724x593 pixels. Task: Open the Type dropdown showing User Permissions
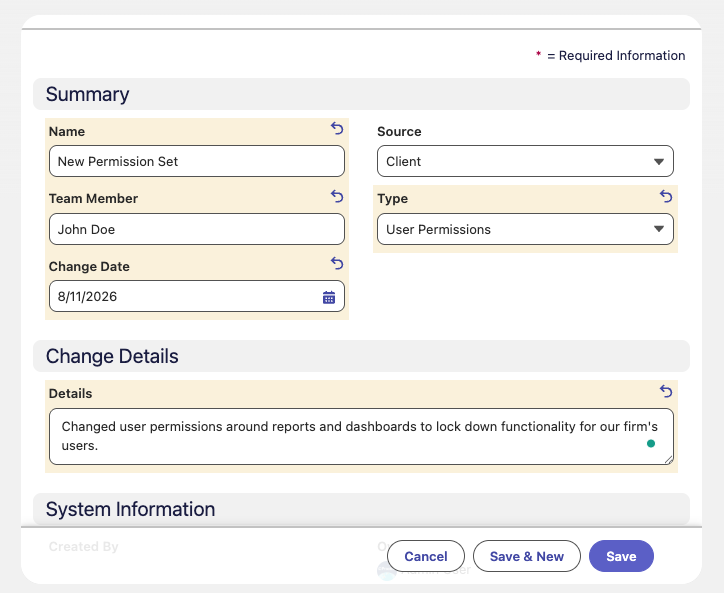click(x=525, y=229)
